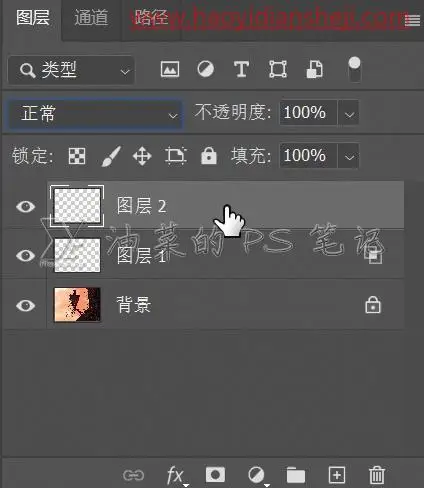Viewport: 424px width, 488px height.
Task: Expand the 不透明度 opacity slider arrow
Action: [349, 113]
